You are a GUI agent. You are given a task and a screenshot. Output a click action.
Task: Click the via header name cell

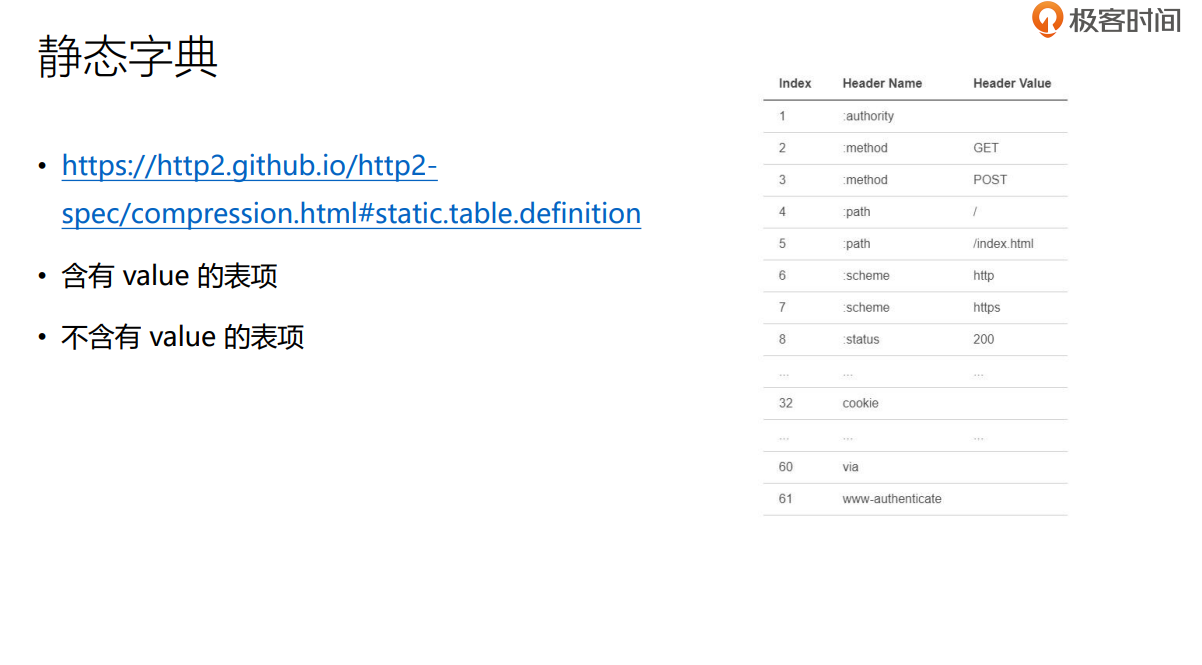pyautogui.click(x=851, y=467)
